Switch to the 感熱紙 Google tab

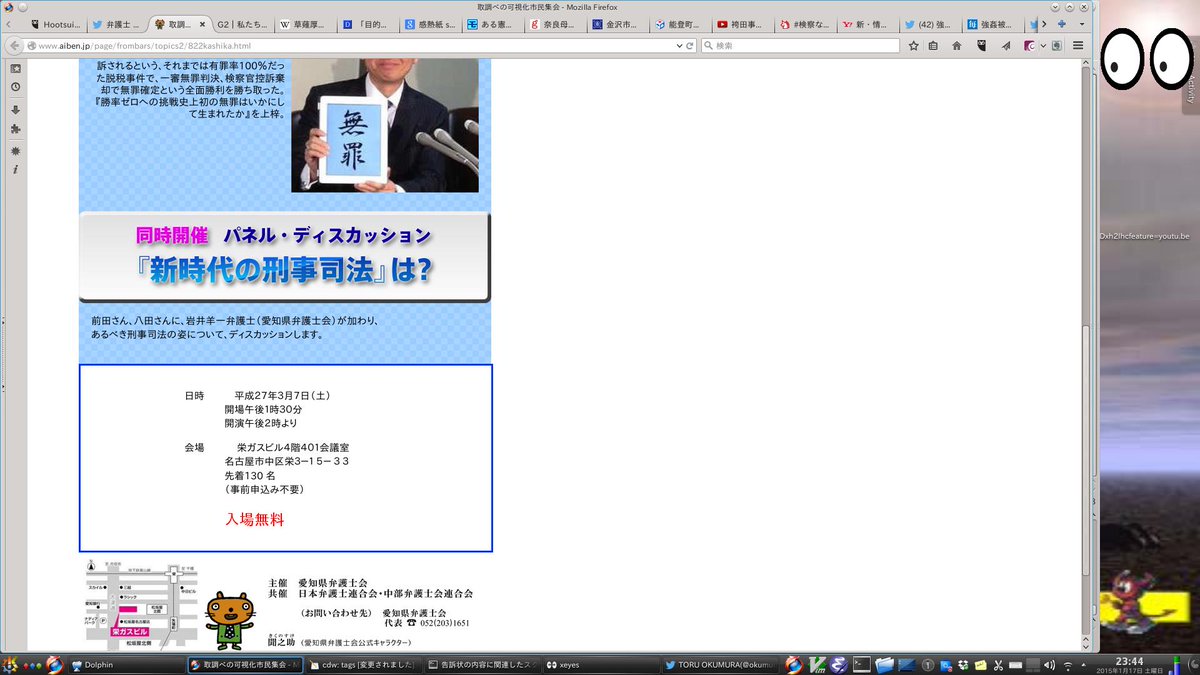(x=431, y=23)
